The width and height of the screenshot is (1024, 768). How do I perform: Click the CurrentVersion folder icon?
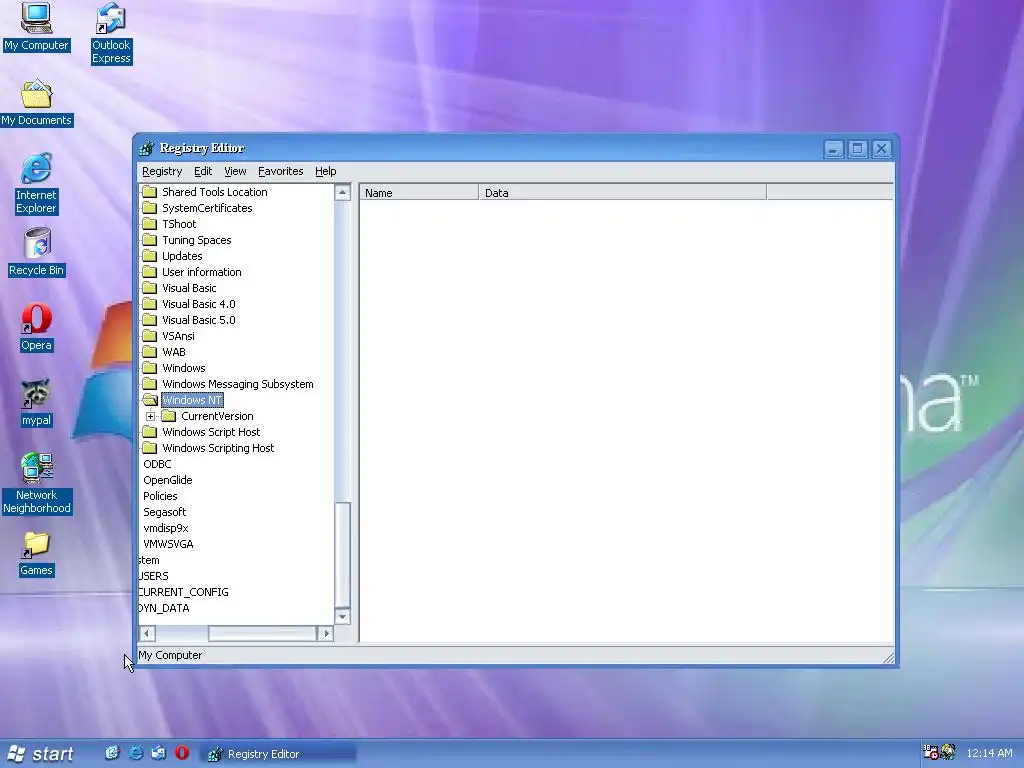point(168,416)
